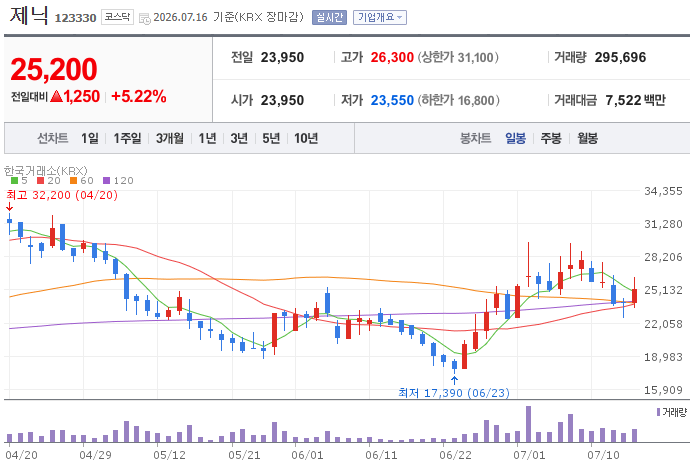Click the lower limit text 하한가 16,800
This screenshot has height=462, width=690.
point(458,100)
